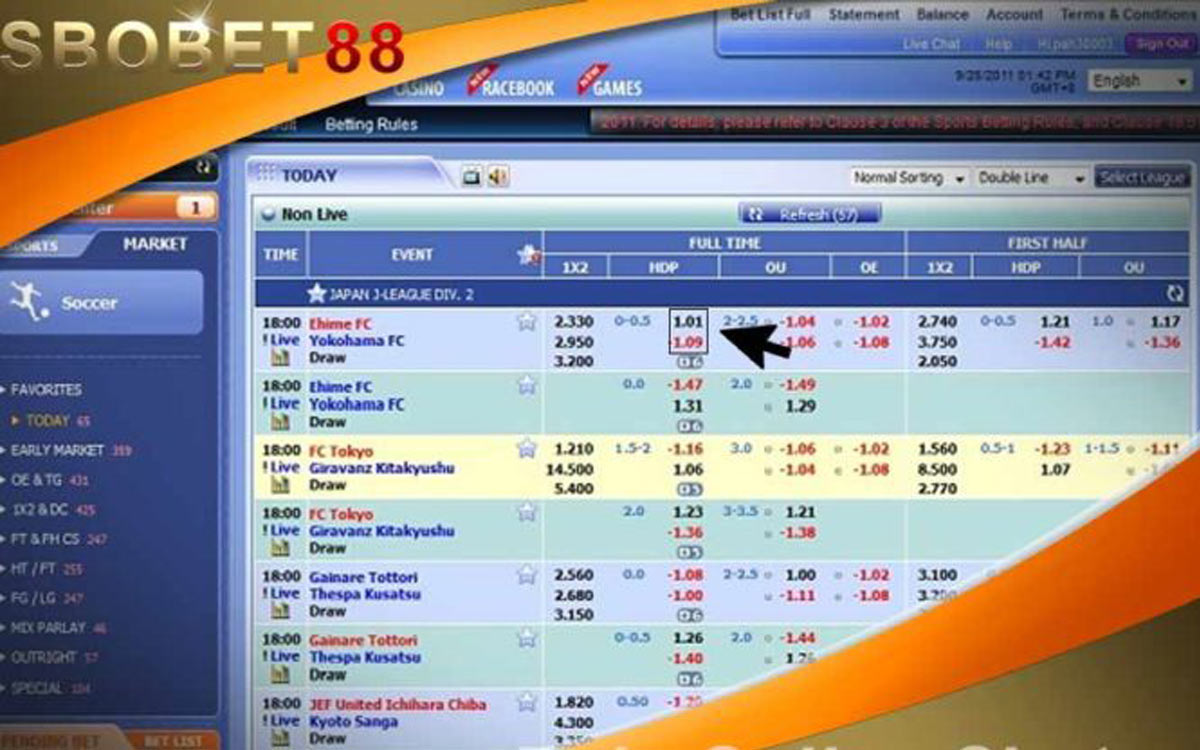The image size is (1200, 750).
Task: Open the Normal Sorting dropdown
Action: pos(909,178)
